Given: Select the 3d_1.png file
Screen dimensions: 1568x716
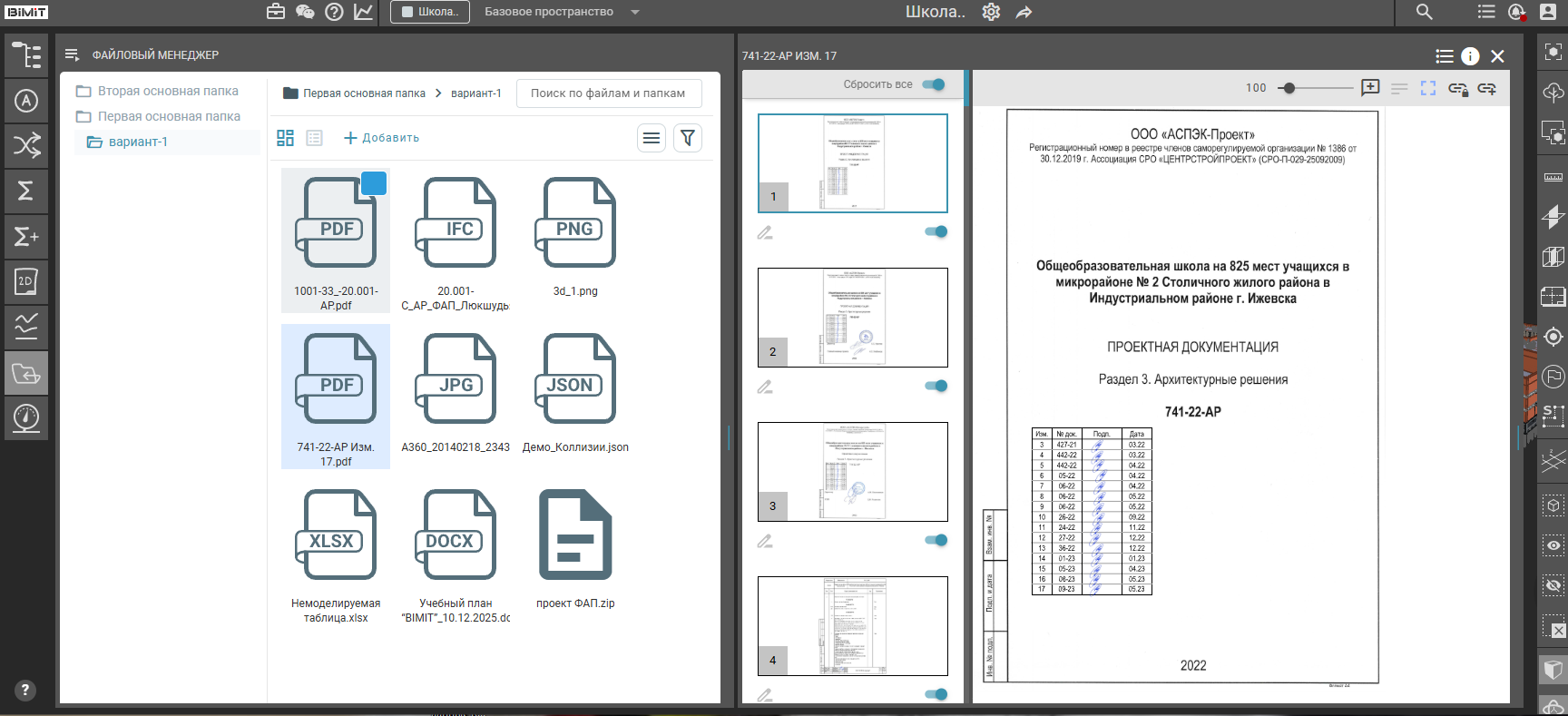Looking at the screenshot, I should click(x=575, y=238).
